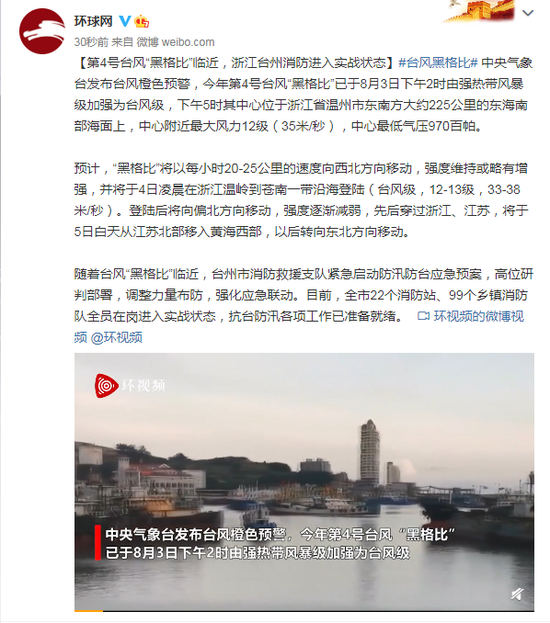Click the video subtitle caption text
The height and width of the screenshot is (623, 550).
280,544
